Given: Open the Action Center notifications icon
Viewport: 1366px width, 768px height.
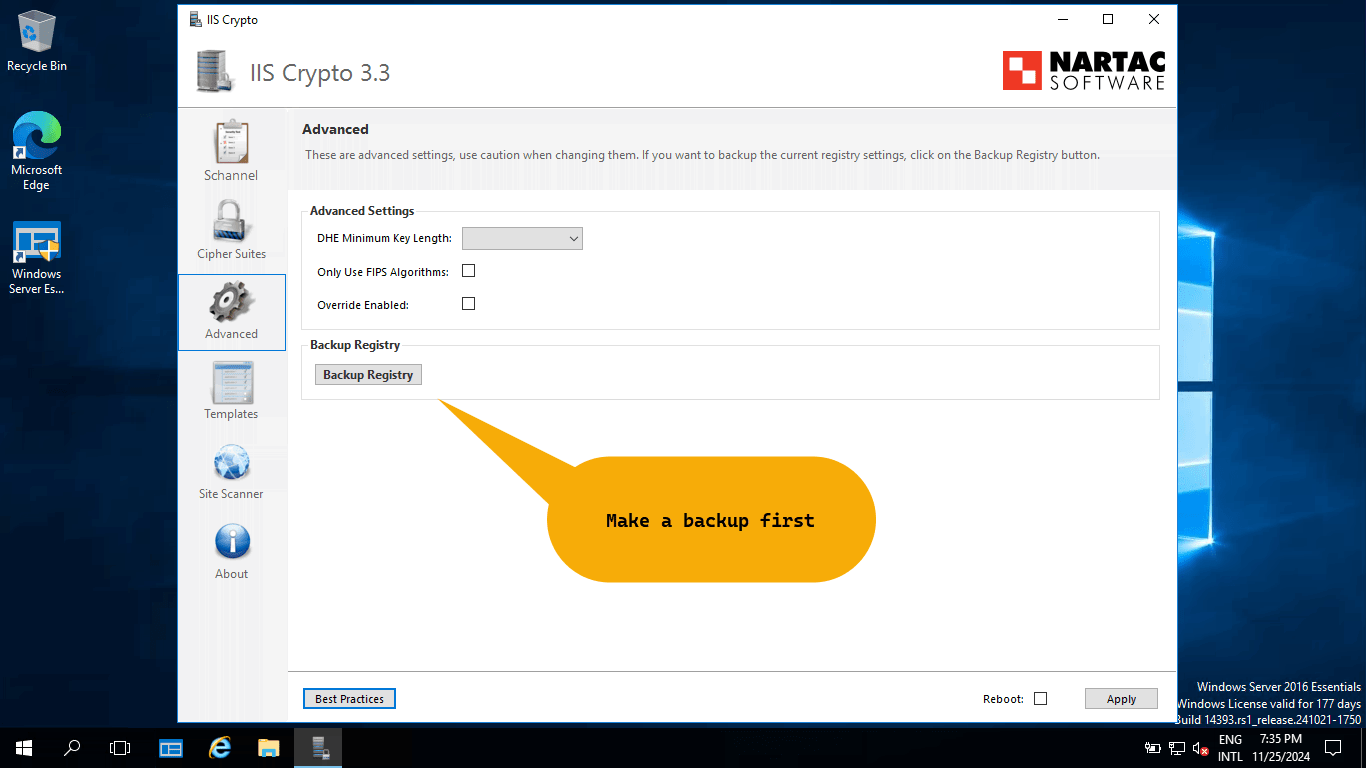Looking at the screenshot, I should [1332, 747].
